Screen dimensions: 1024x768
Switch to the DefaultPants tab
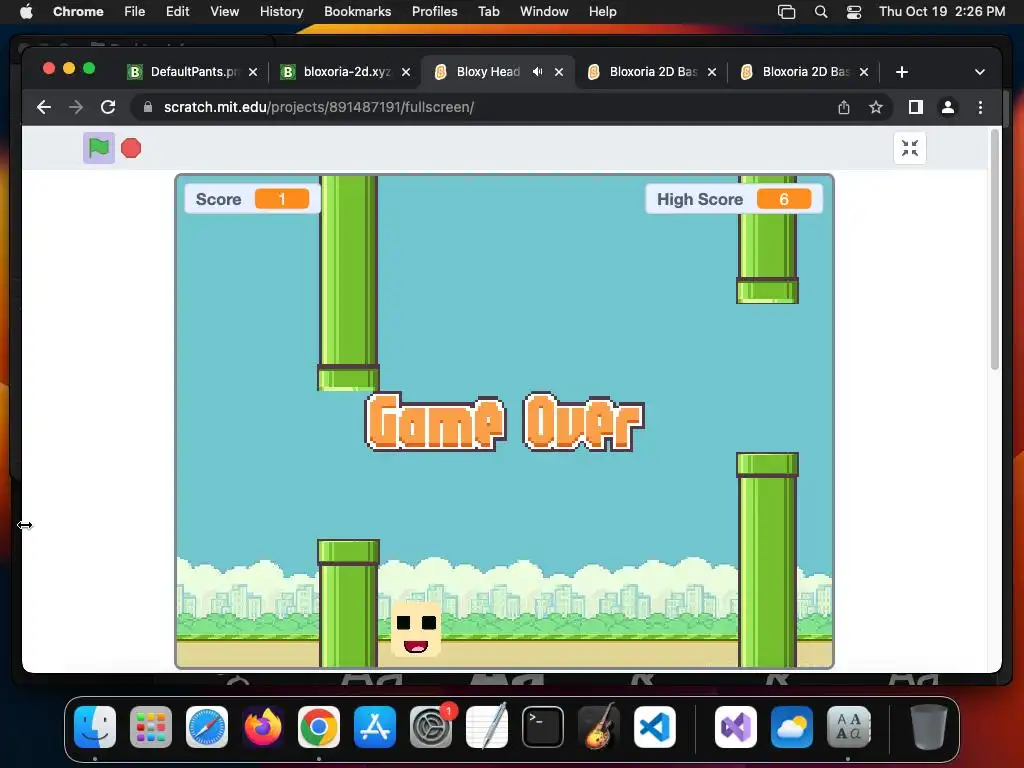click(193, 72)
